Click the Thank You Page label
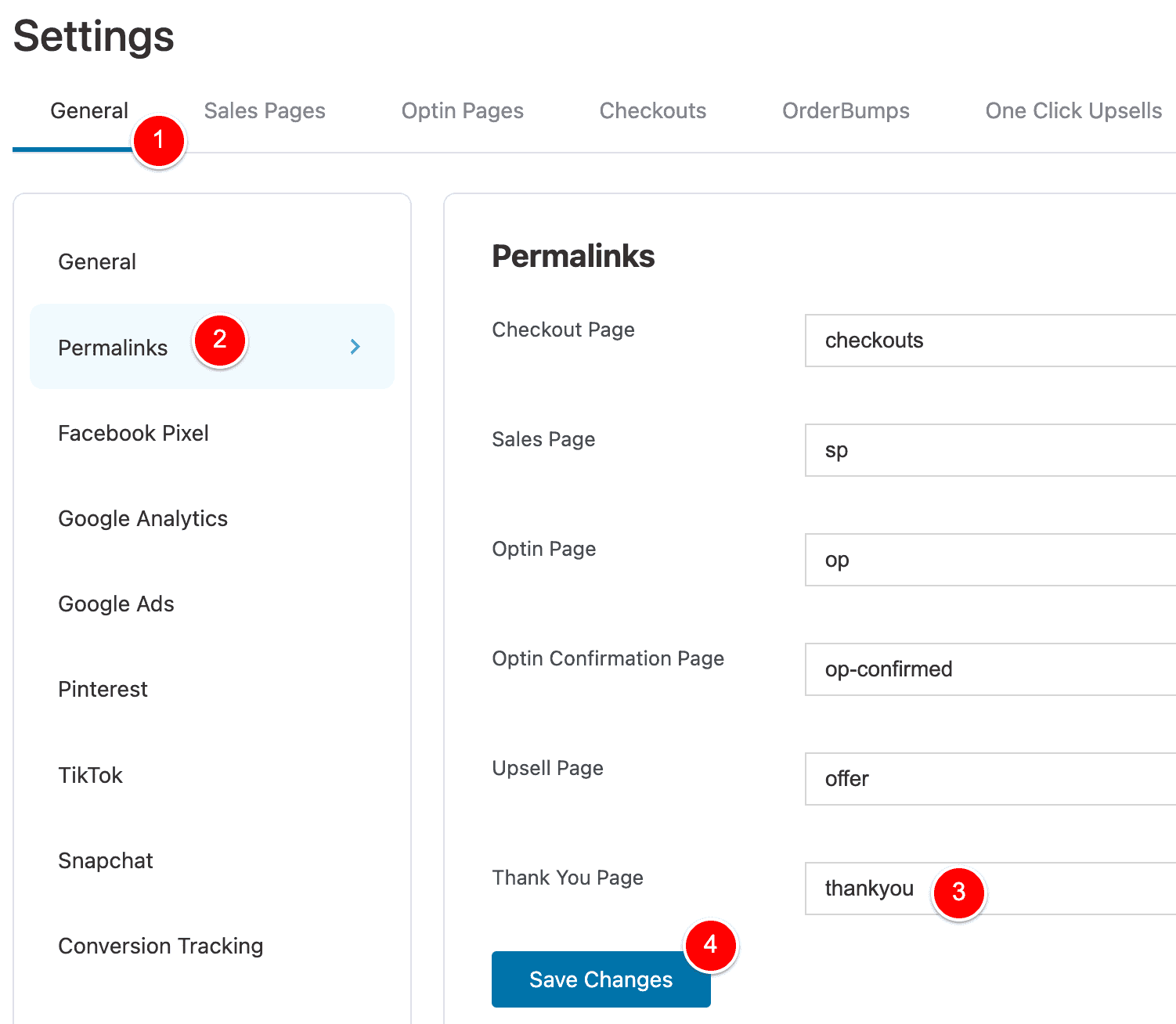The height and width of the screenshot is (1024, 1176). coord(567,878)
